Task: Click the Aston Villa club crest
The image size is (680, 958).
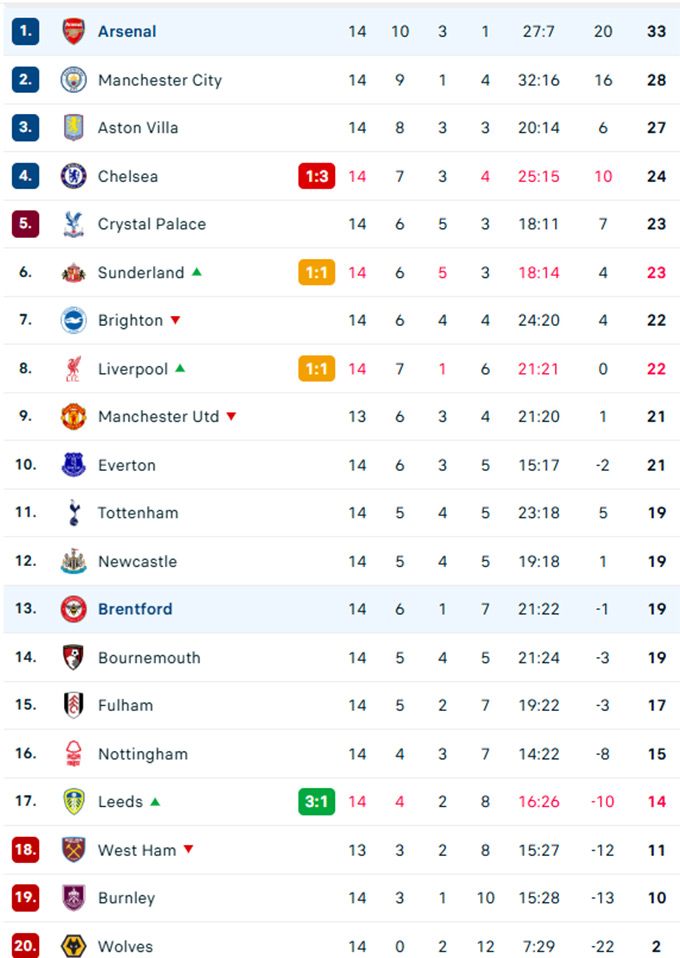Action: 73,128
